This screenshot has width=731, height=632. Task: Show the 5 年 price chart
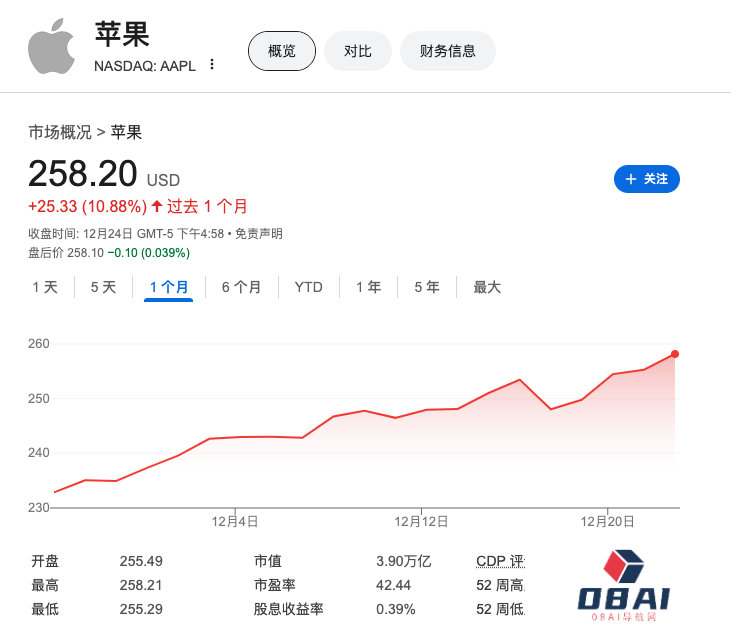click(x=426, y=287)
